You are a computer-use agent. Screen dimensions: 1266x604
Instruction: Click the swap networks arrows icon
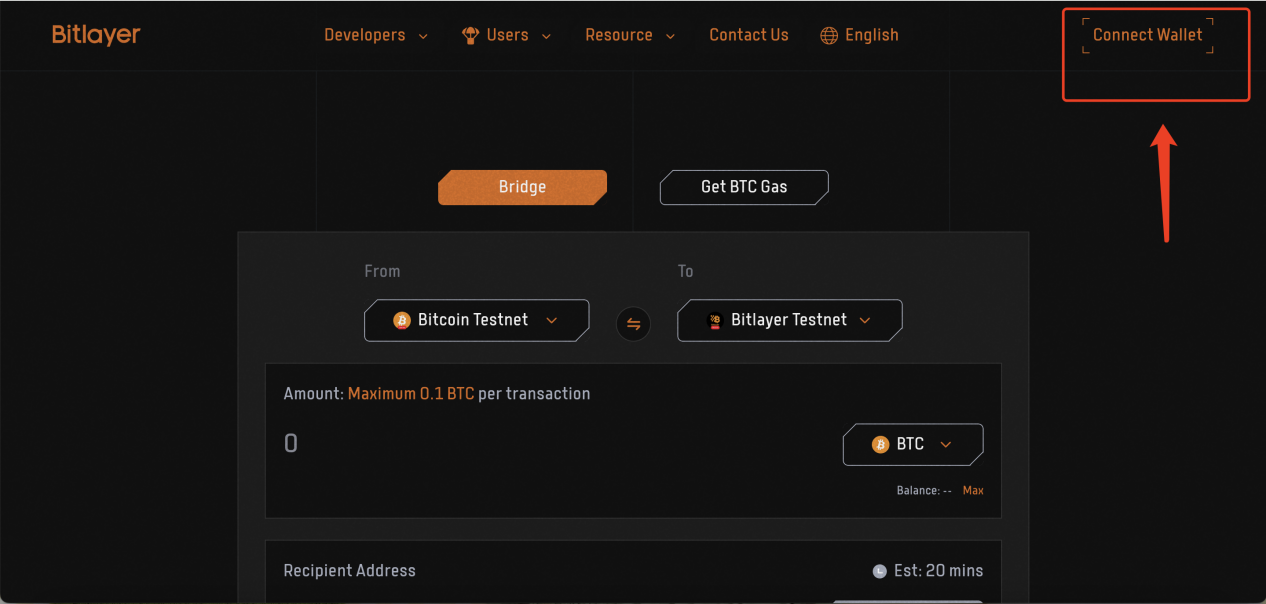pos(633,324)
